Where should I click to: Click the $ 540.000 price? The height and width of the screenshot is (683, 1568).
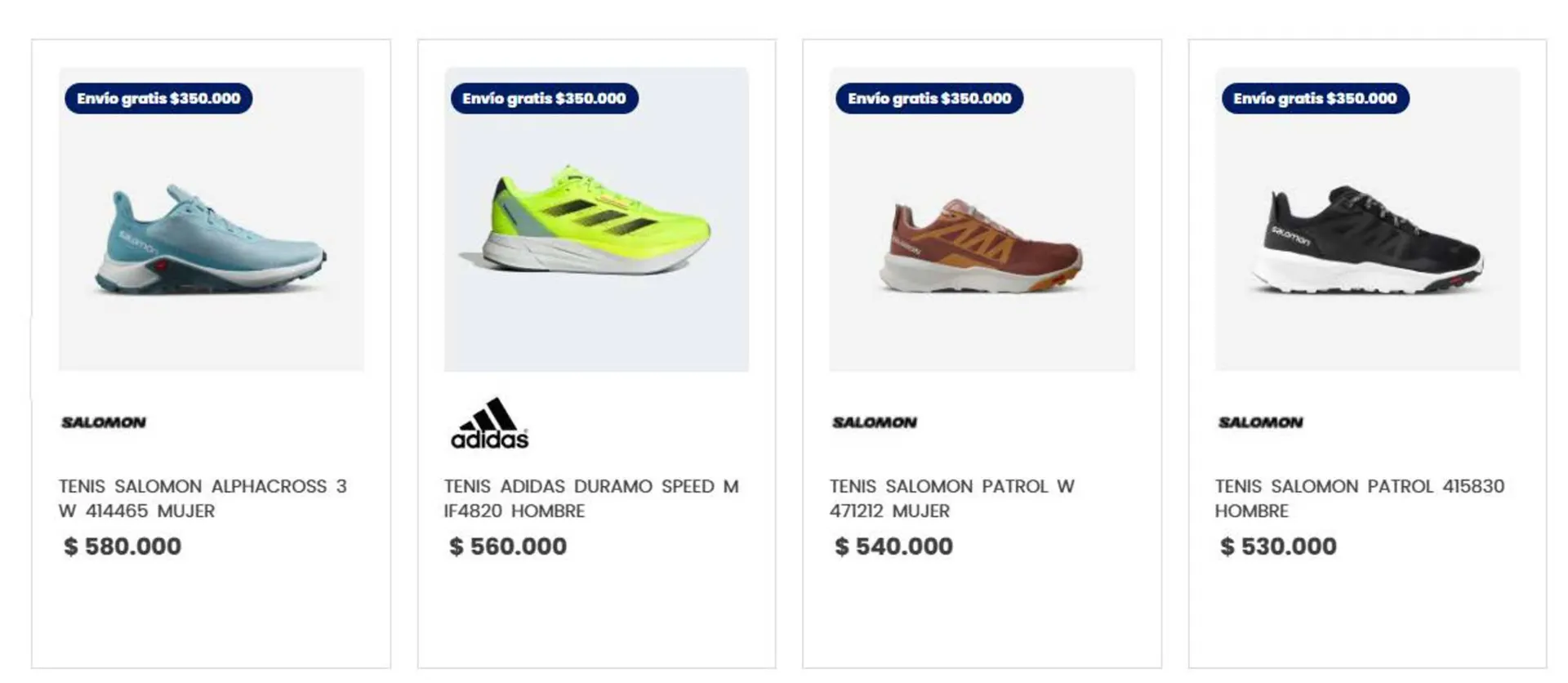pyautogui.click(x=893, y=546)
